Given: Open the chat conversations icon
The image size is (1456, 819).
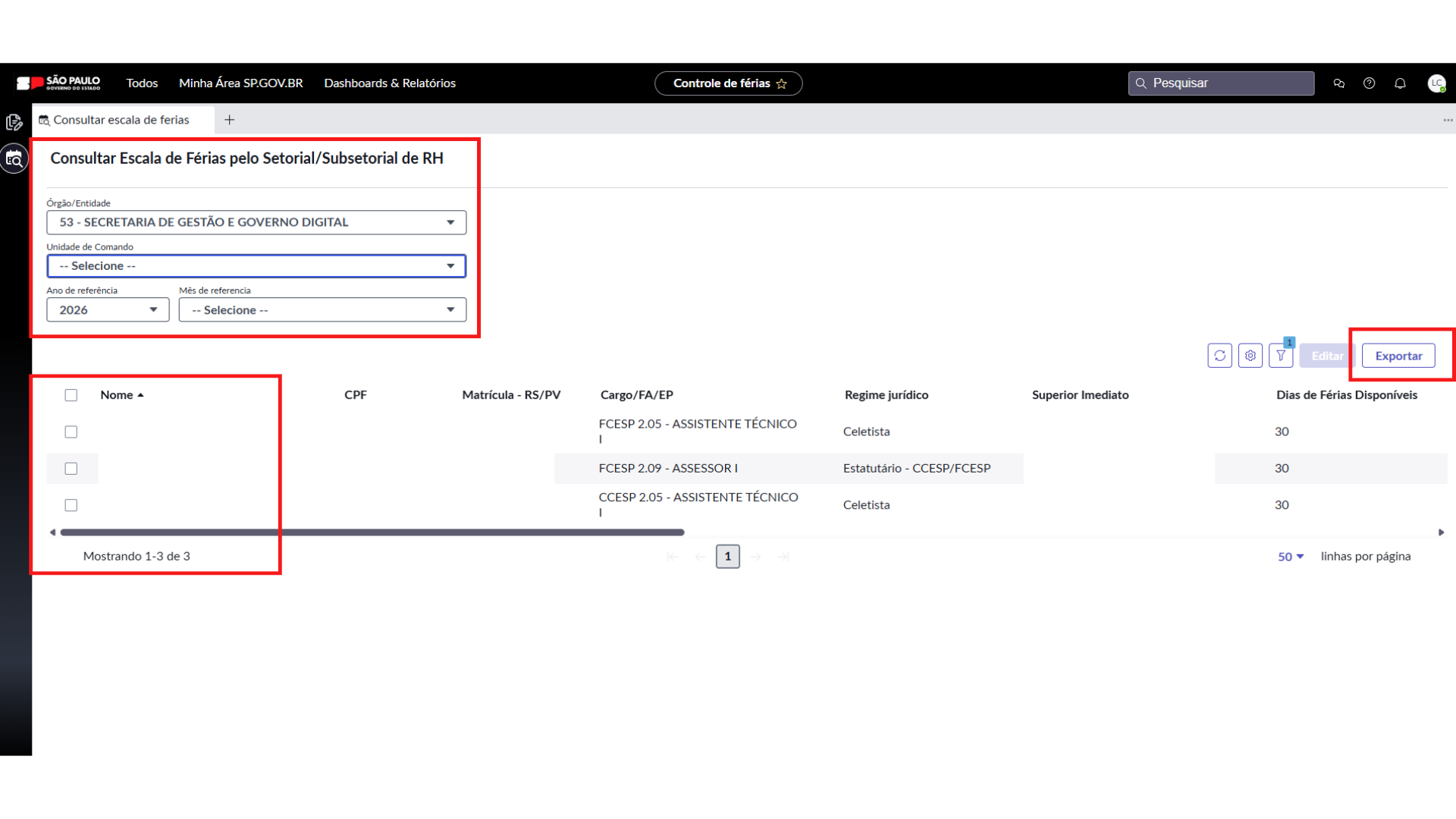Looking at the screenshot, I should 1338,83.
